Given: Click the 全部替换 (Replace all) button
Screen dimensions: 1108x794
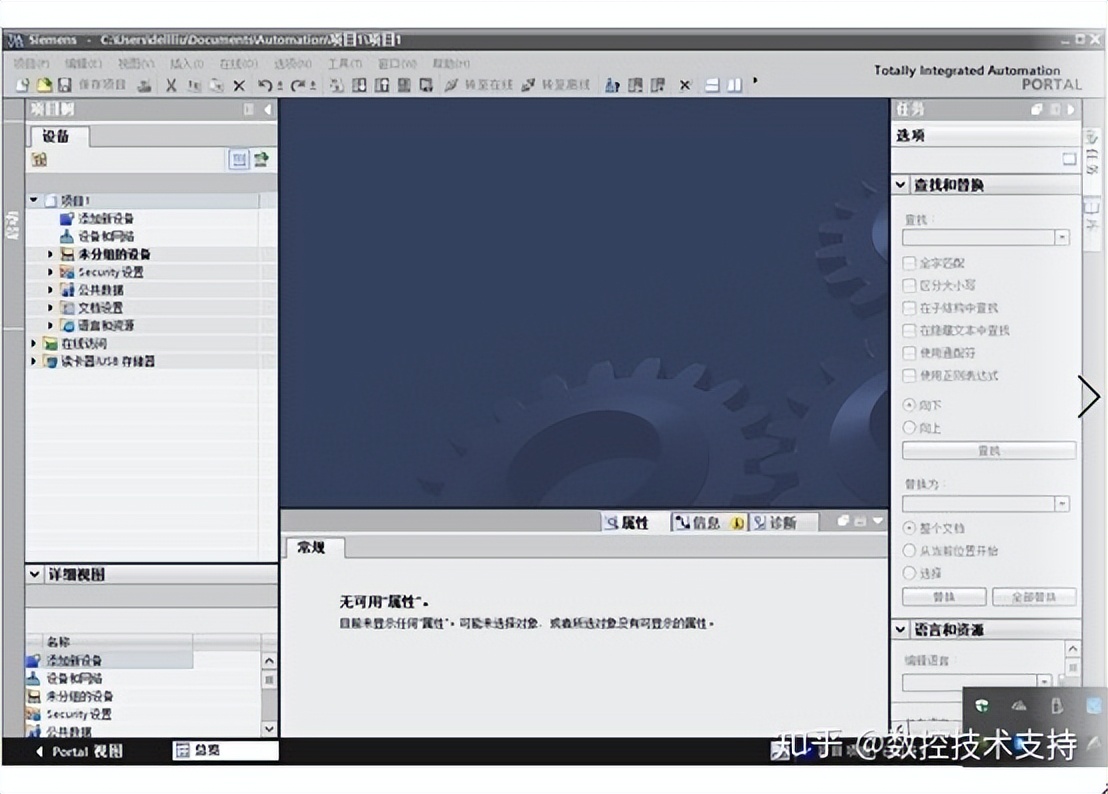Looking at the screenshot, I should [1033, 597].
